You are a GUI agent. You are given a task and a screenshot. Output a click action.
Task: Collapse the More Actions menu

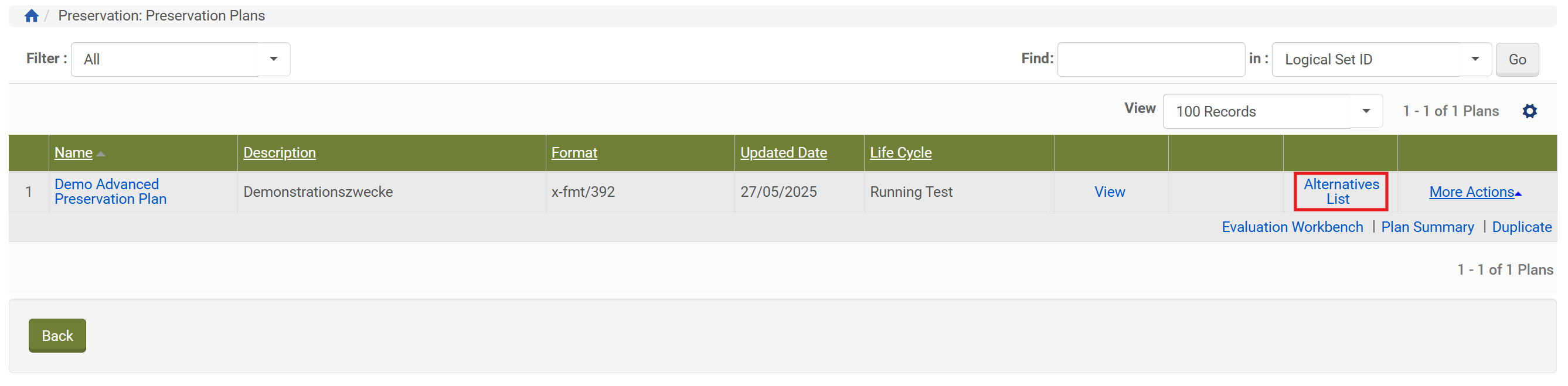(1474, 192)
